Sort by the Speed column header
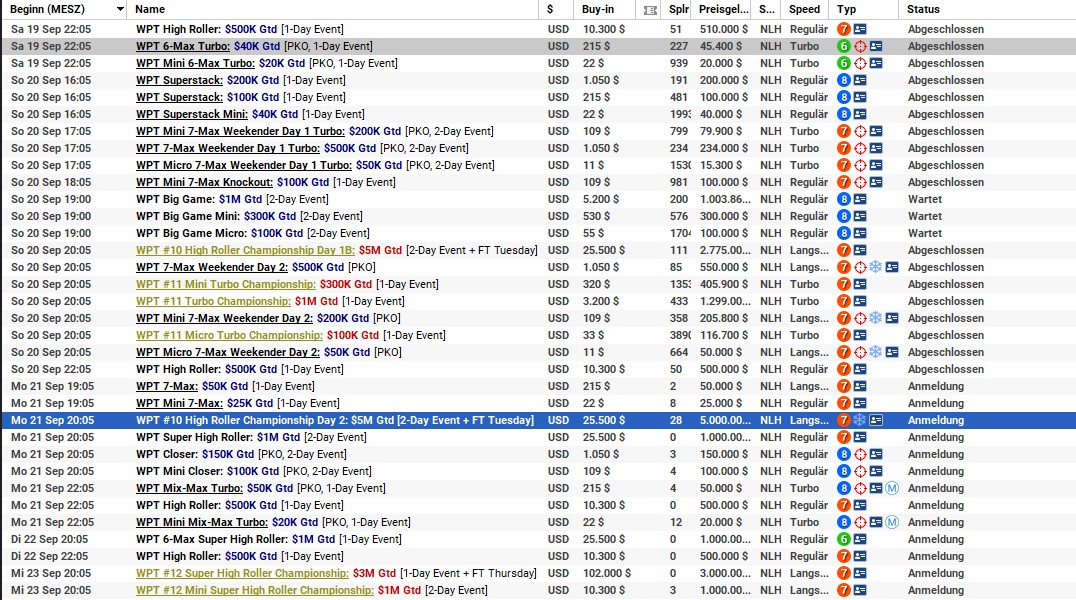Image resolution: width=1076 pixels, height=600 pixels. tap(804, 10)
